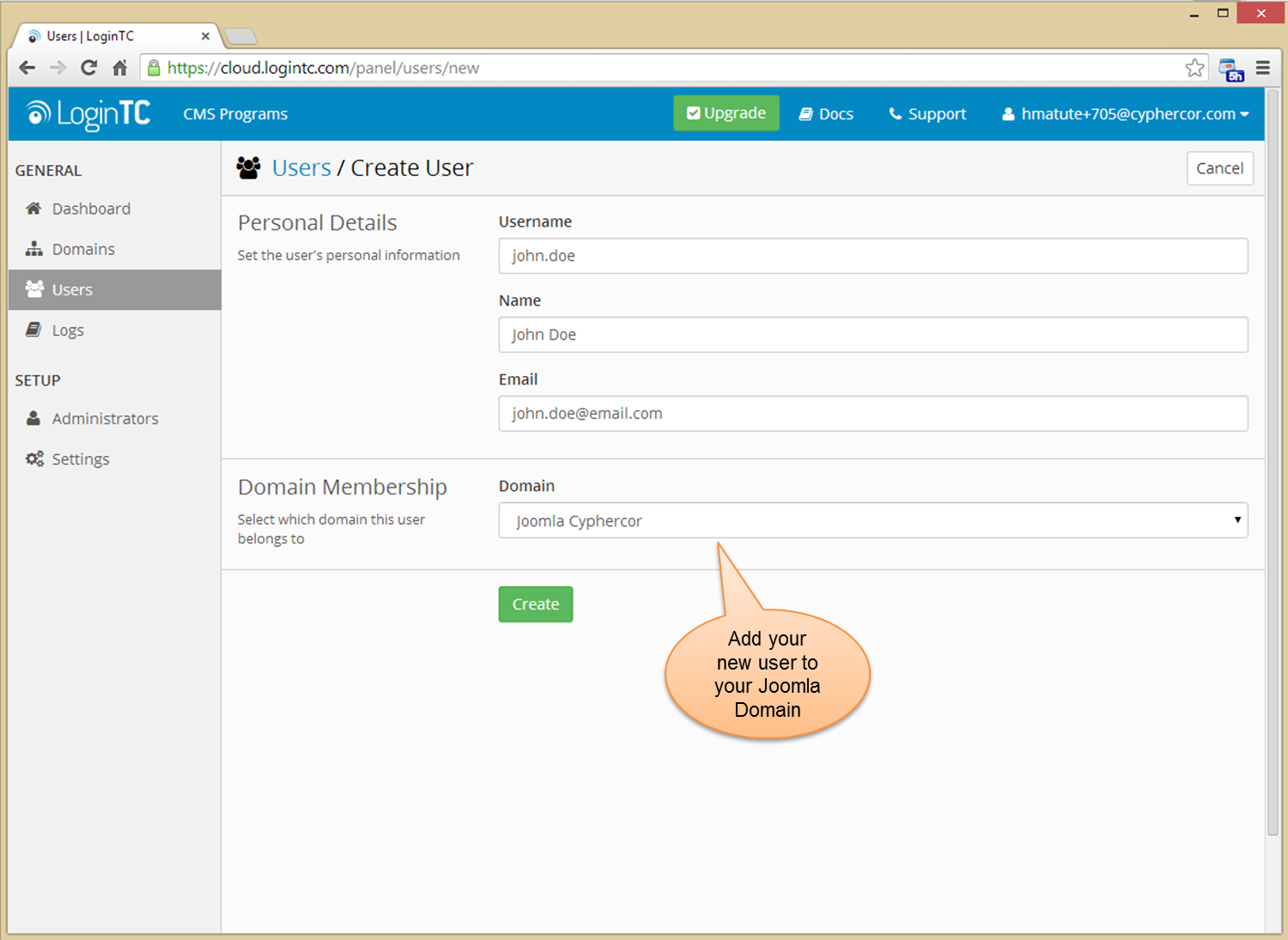This screenshot has height=940, width=1288.
Task: Open the Domain dropdown Joomla Cyphercor
Action: (873, 520)
